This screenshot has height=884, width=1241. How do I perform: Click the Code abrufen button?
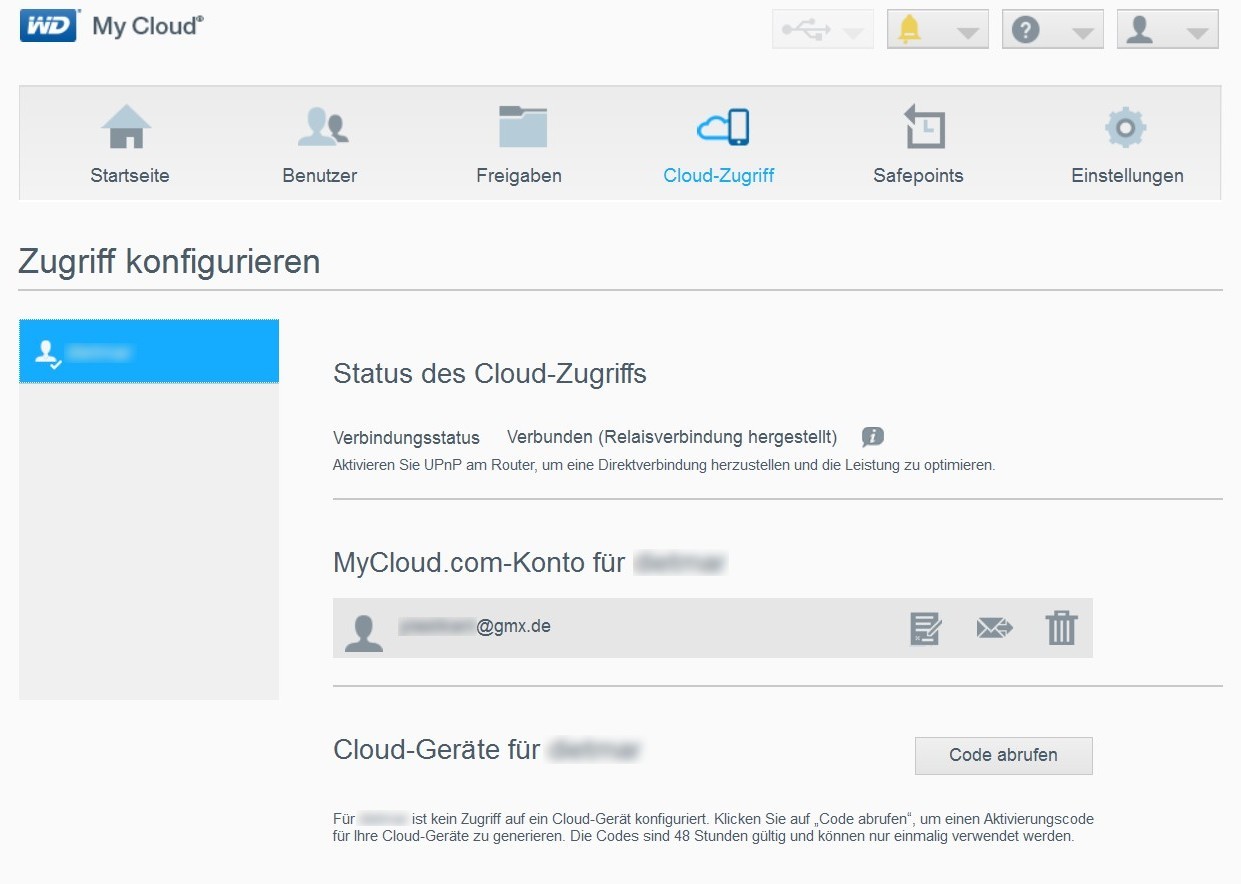click(1004, 756)
